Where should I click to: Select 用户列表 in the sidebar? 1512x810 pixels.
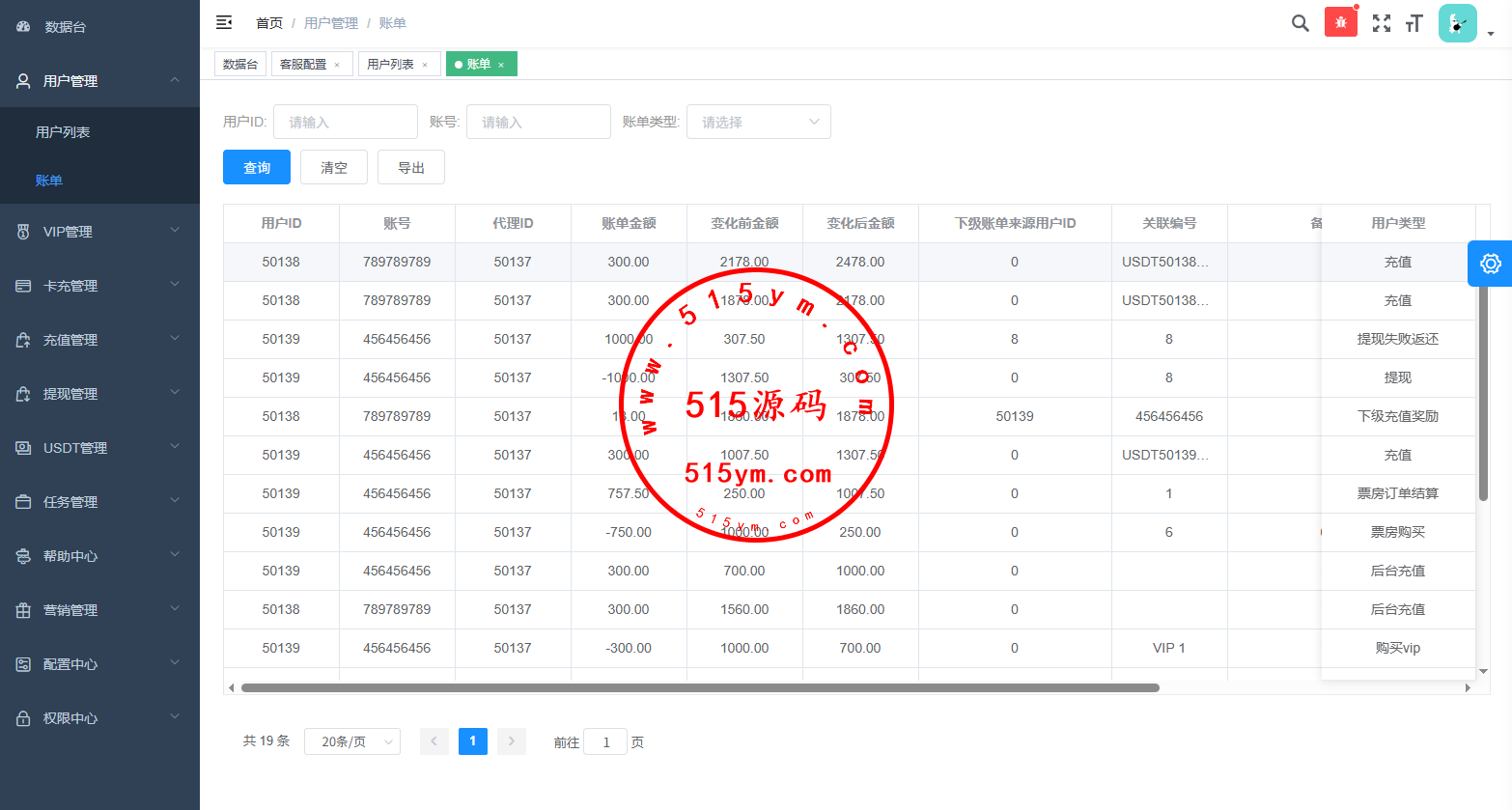point(63,132)
